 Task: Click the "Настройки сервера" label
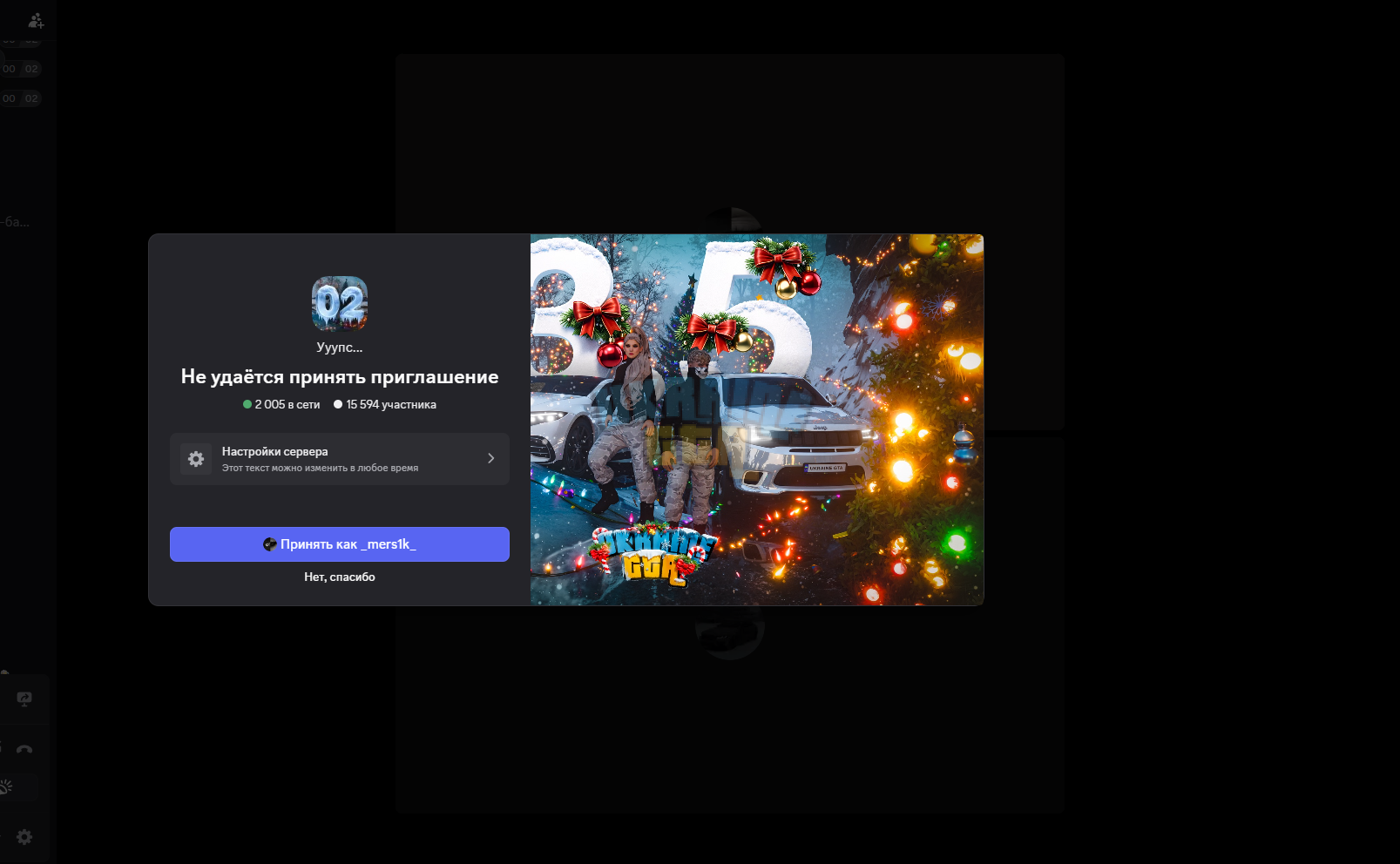(275, 451)
